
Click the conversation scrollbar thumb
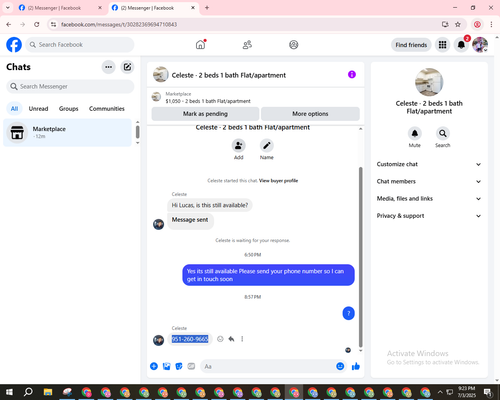[x=360, y=257]
